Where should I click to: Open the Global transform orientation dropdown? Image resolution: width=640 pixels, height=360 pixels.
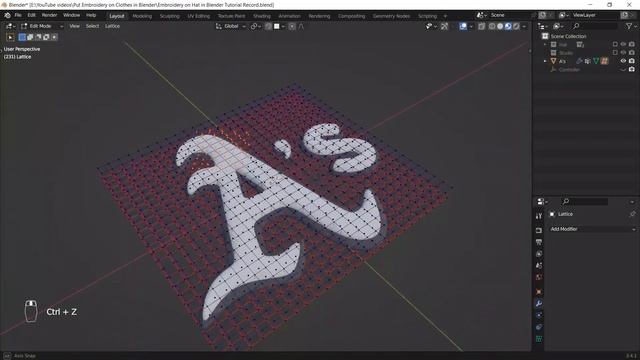pyautogui.click(x=231, y=26)
